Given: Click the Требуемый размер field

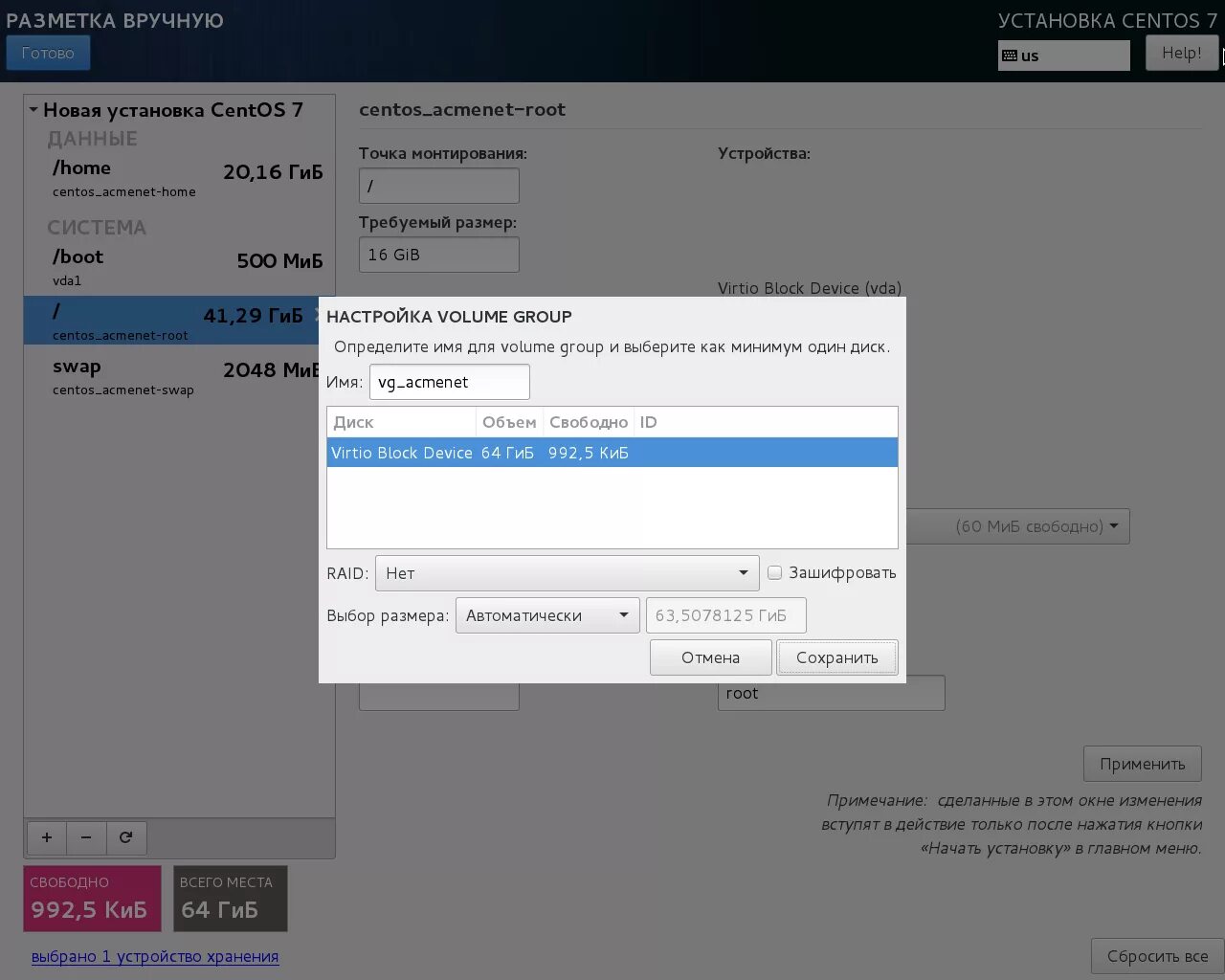Looking at the screenshot, I should pos(439,255).
